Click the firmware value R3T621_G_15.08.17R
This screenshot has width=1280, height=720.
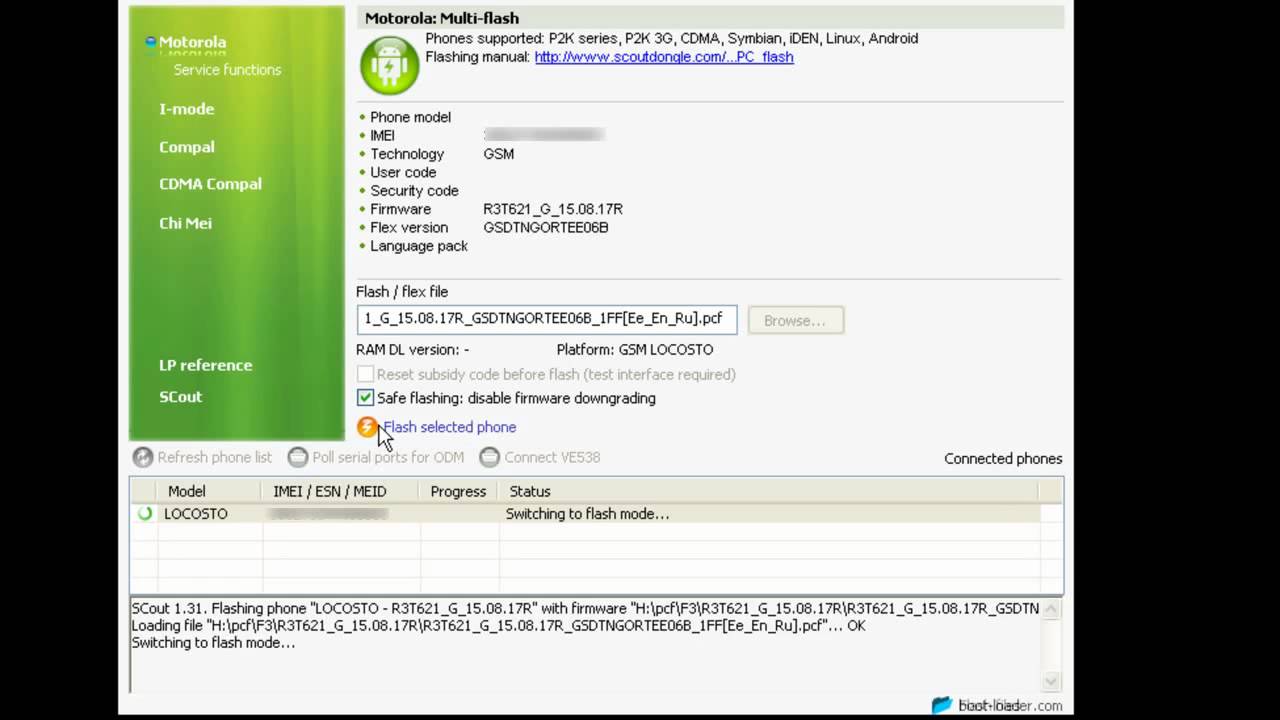point(553,209)
